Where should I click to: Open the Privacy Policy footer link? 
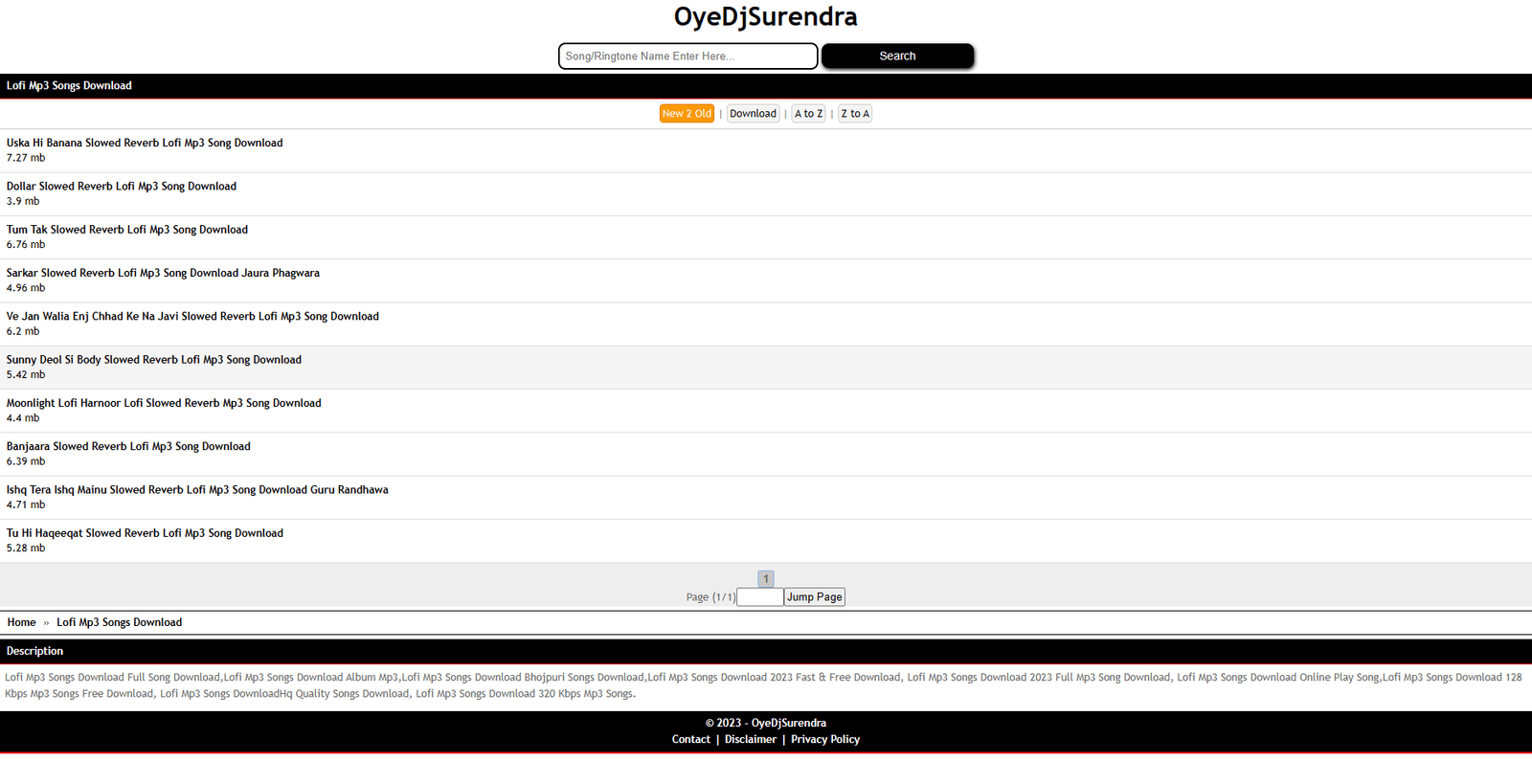[x=824, y=740]
